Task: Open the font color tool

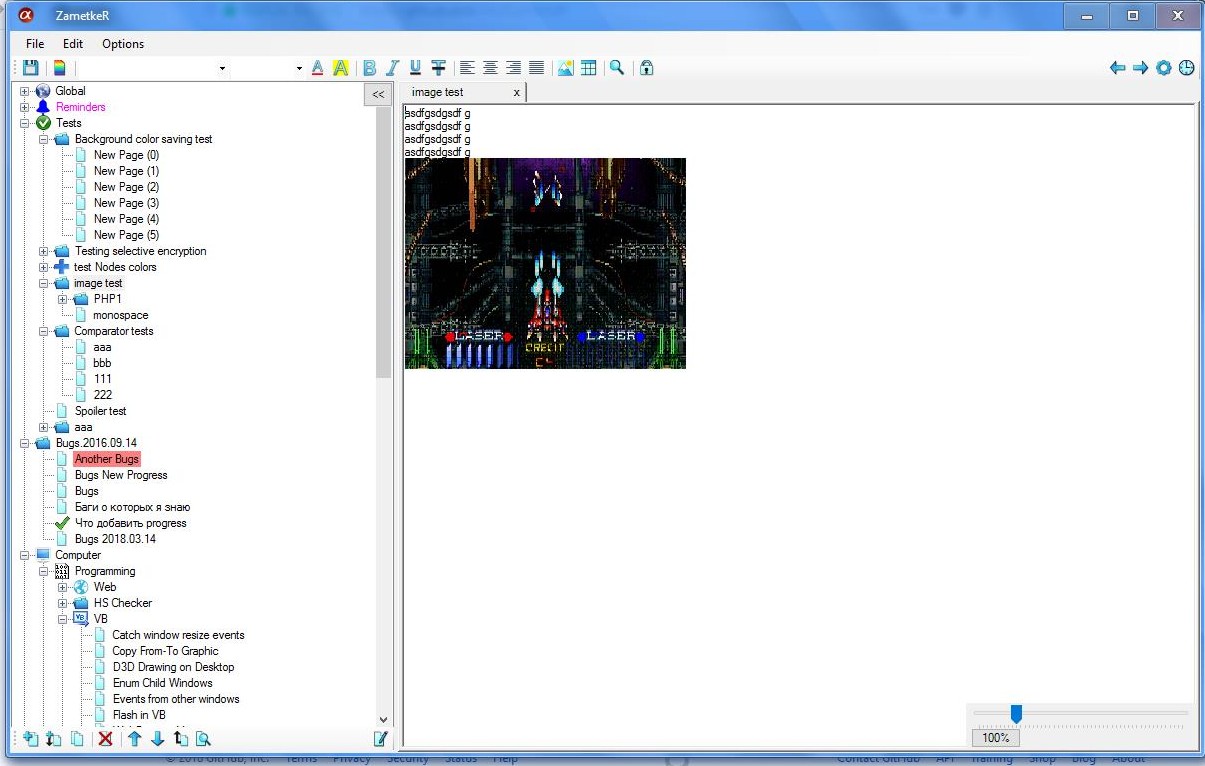Action: (317, 67)
